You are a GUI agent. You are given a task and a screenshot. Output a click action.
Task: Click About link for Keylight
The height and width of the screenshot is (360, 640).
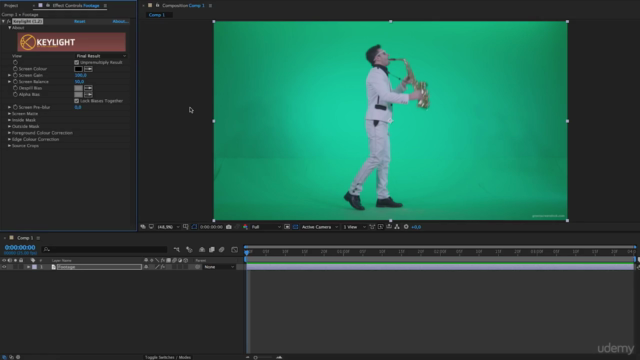tap(120, 21)
